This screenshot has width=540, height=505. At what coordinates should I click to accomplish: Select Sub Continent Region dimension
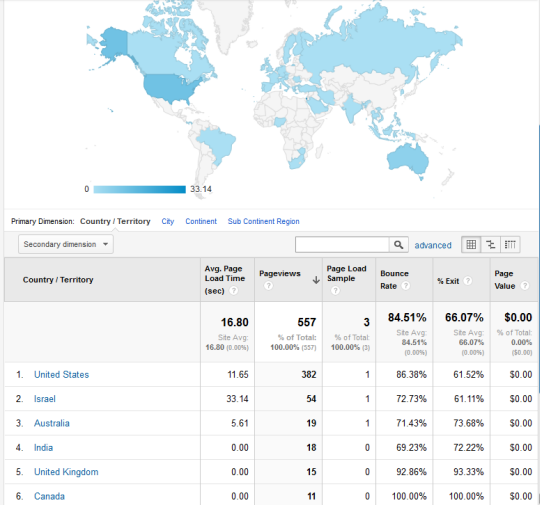tap(263, 221)
